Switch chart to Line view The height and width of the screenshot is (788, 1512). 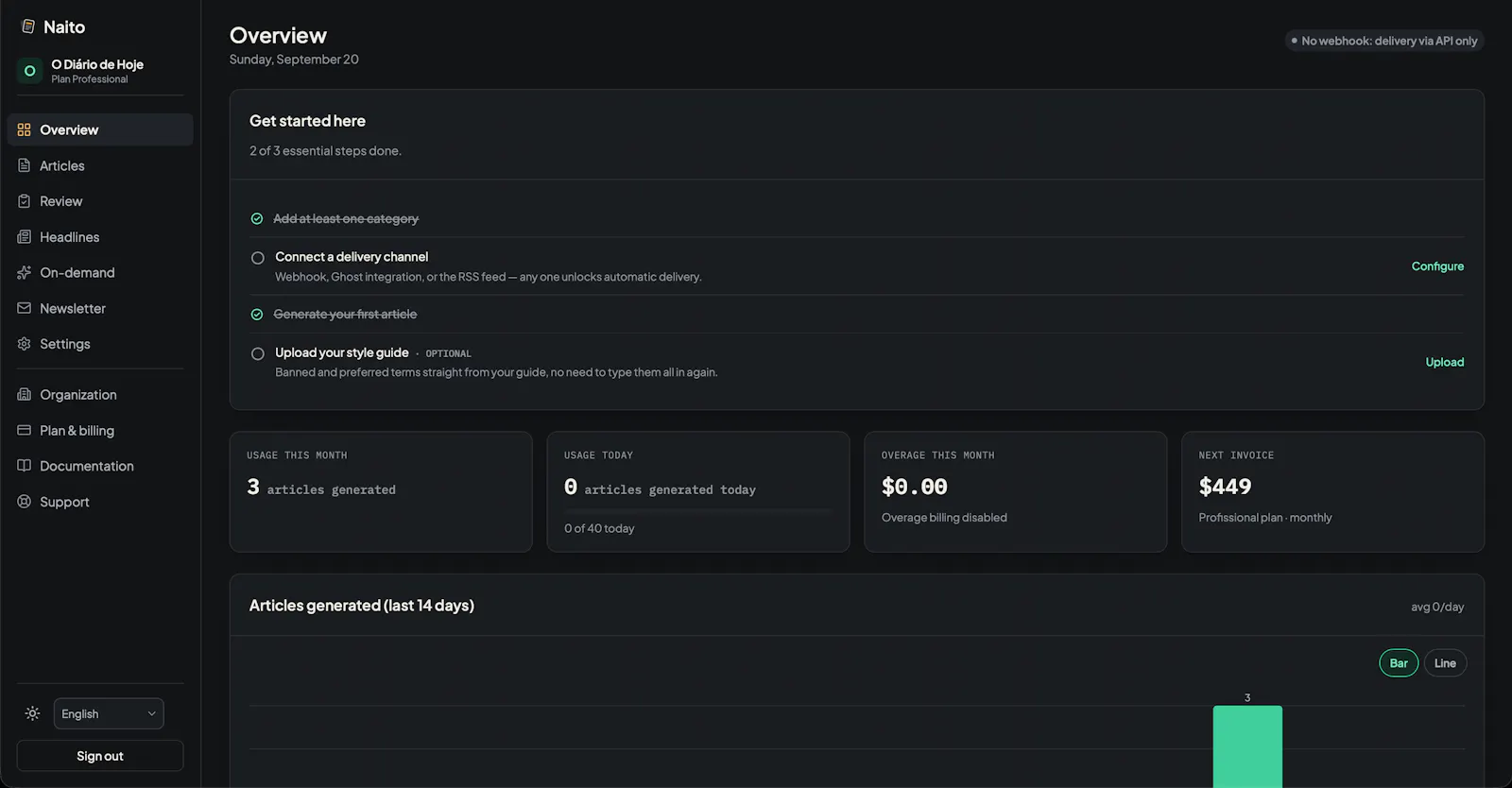pos(1445,663)
